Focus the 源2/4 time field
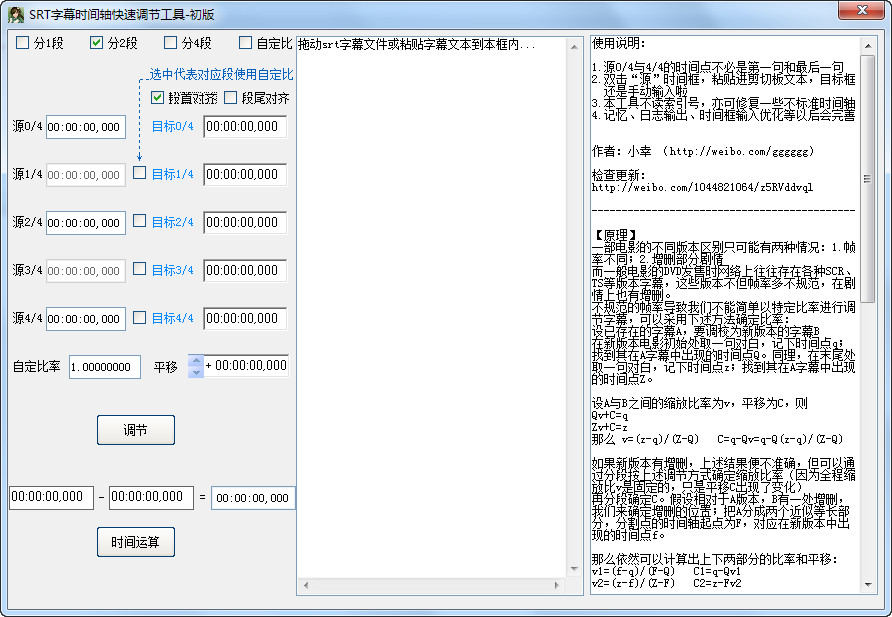The width and height of the screenshot is (892, 617). [85, 223]
